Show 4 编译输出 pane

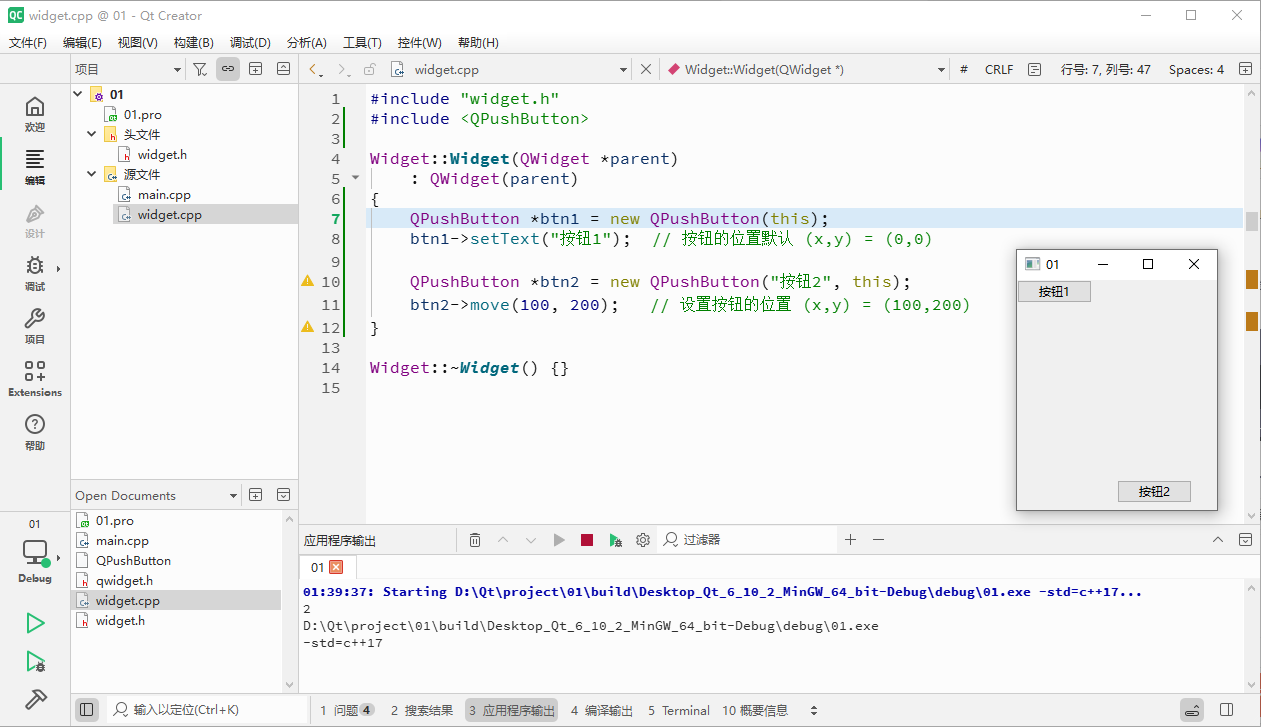tap(602, 710)
